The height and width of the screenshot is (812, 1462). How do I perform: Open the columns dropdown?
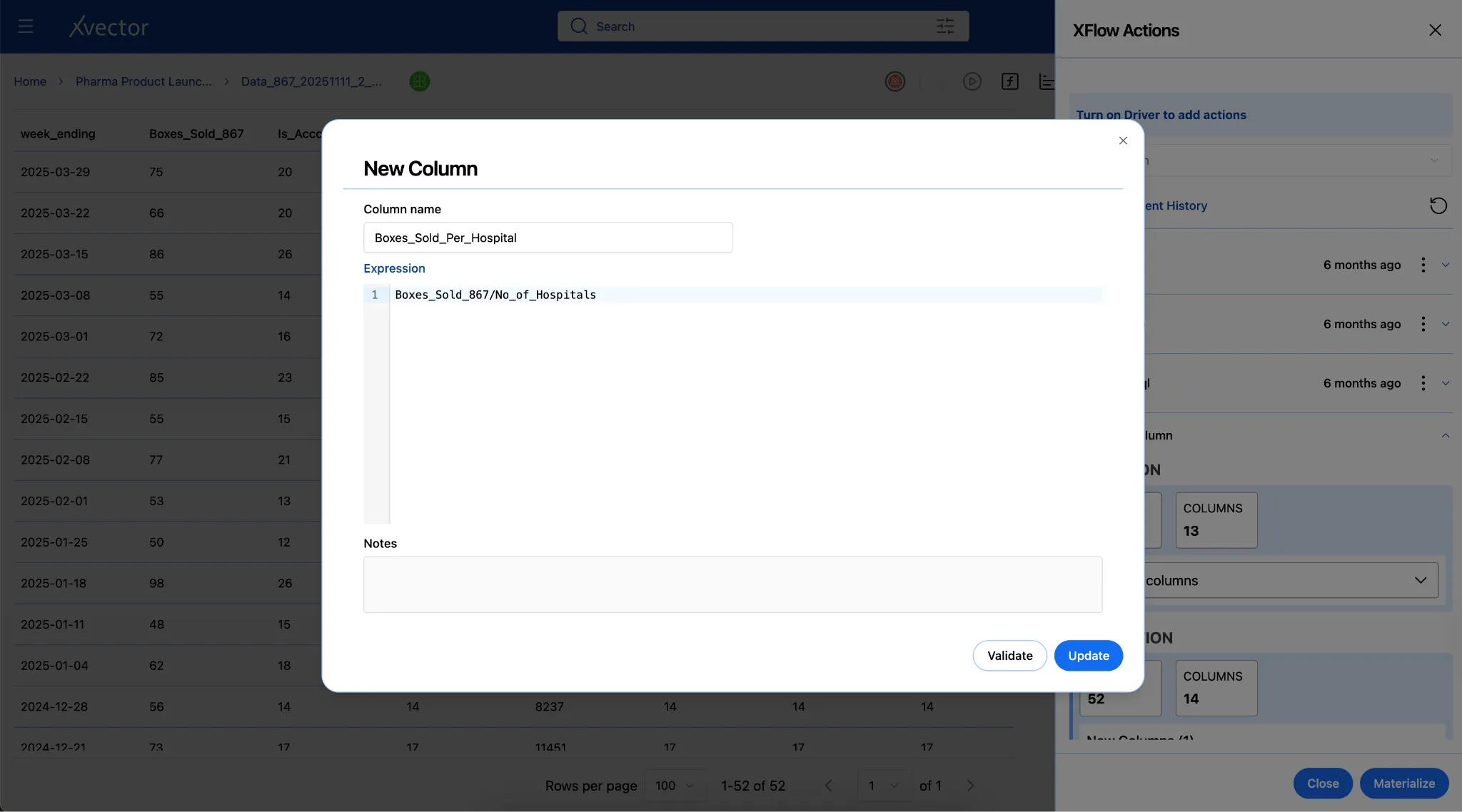pos(1290,580)
